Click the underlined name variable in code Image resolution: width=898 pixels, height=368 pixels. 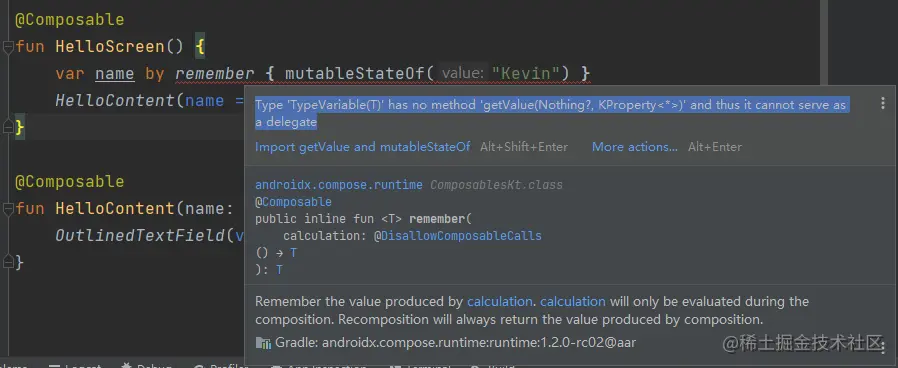click(x=115, y=74)
